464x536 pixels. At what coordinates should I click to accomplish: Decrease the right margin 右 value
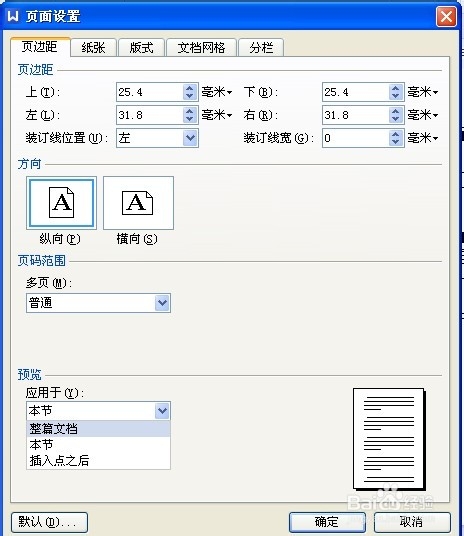point(396,119)
